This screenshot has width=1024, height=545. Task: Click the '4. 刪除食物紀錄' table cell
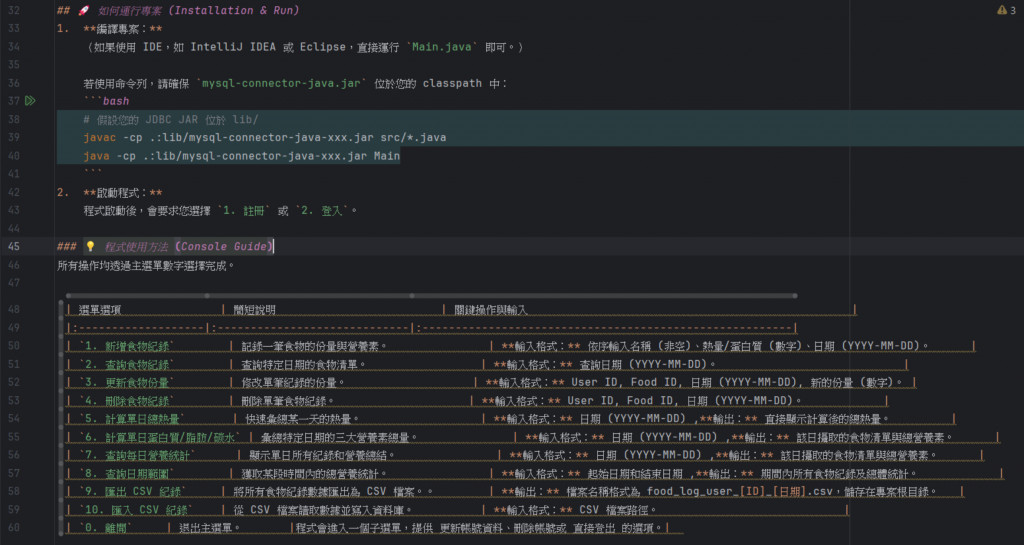click(127, 401)
